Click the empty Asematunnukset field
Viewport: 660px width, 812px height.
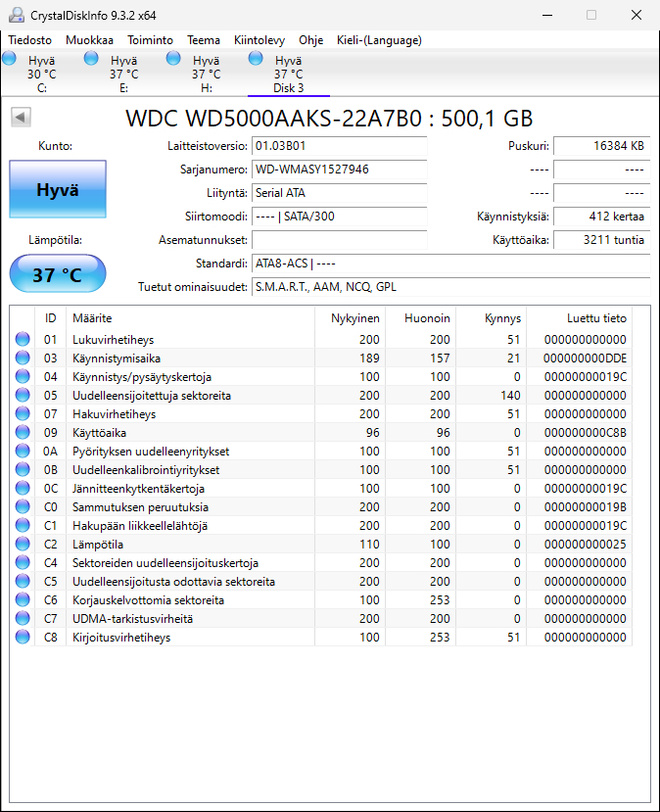click(x=339, y=240)
